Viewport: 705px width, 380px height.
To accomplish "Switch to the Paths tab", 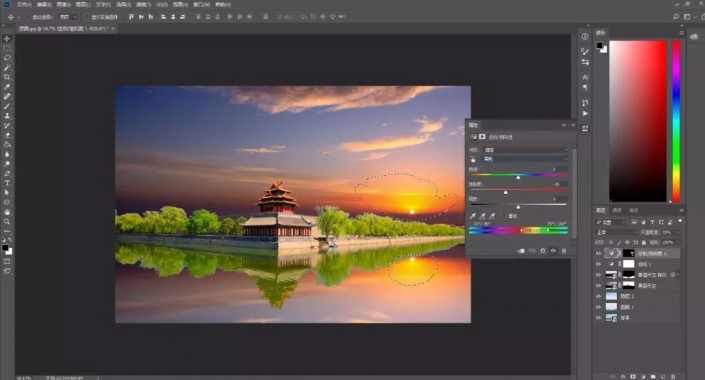I will [x=634, y=210].
